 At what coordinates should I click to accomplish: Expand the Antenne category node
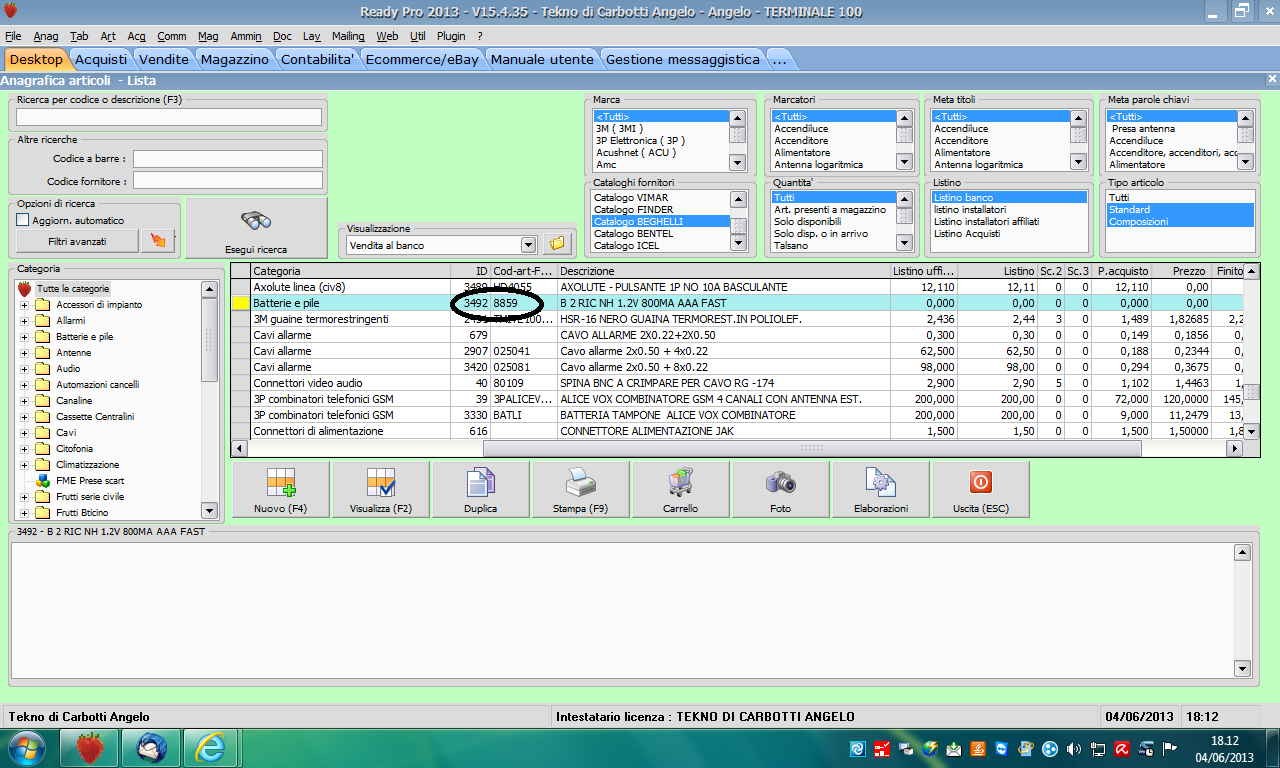tap(24, 353)
